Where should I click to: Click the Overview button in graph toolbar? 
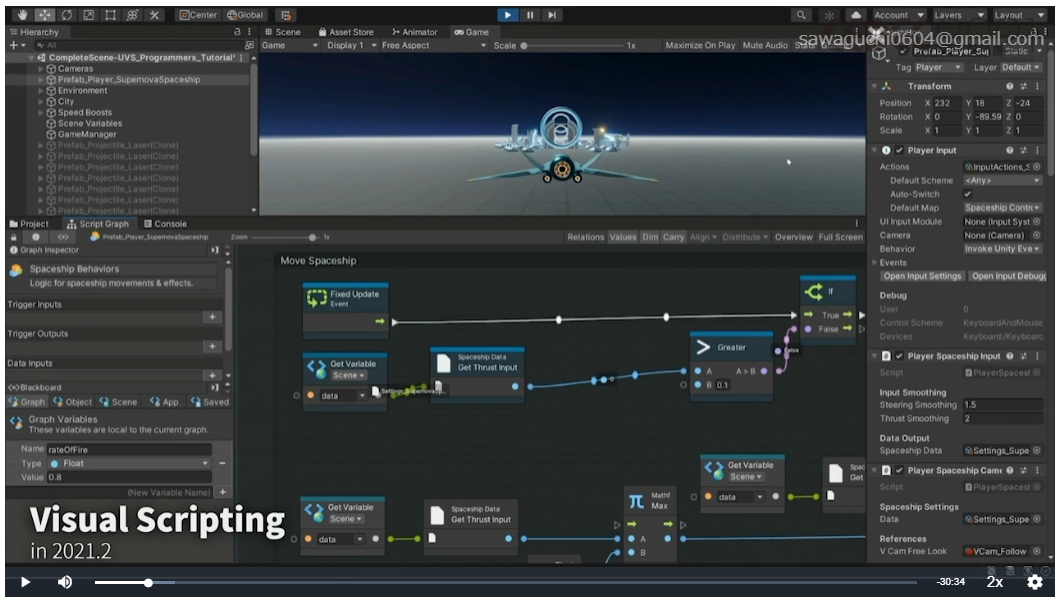click(794, 237)
